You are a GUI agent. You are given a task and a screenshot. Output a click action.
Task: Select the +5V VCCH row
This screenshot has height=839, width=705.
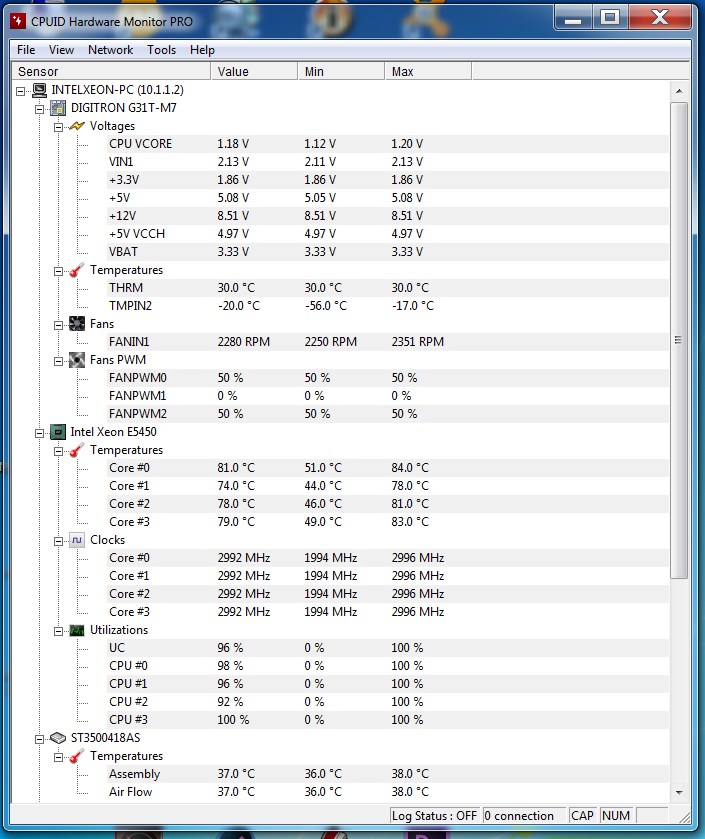(388, 234)
